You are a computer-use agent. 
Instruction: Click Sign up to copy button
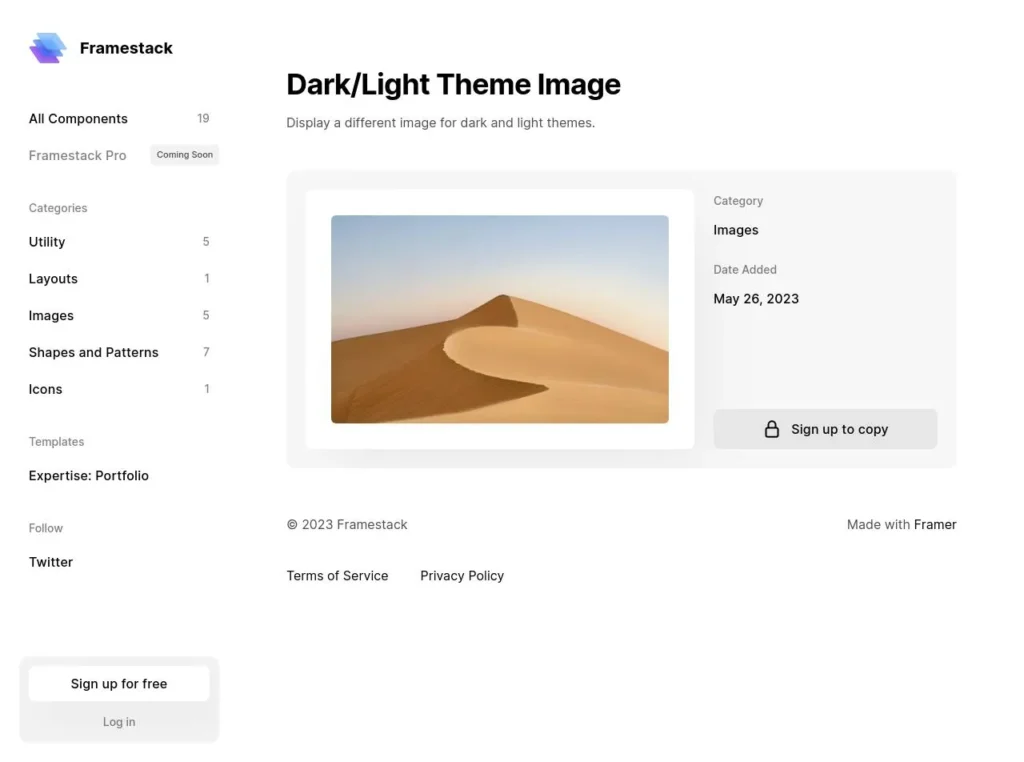coord(825,429)
